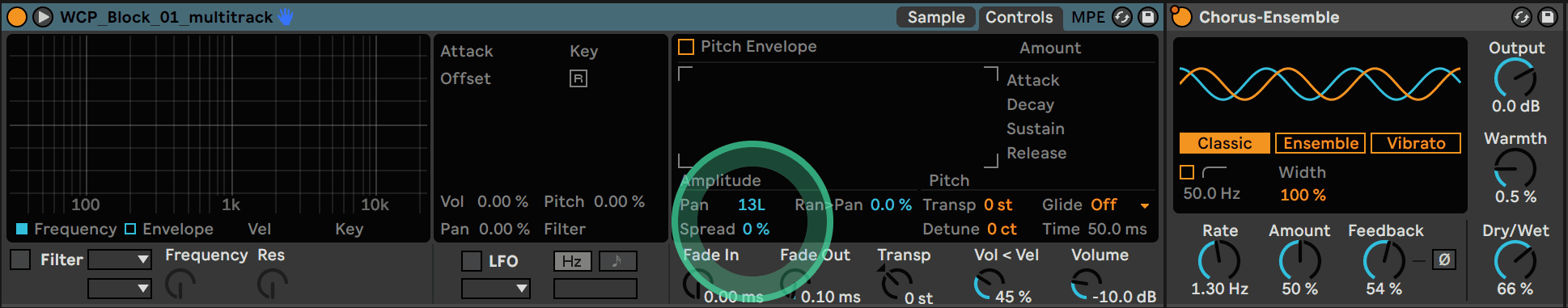This screenshot has height=308, width=1568.
Task: Click the Dry/Wet knob at 66 %
Action: pos(1515,261)
